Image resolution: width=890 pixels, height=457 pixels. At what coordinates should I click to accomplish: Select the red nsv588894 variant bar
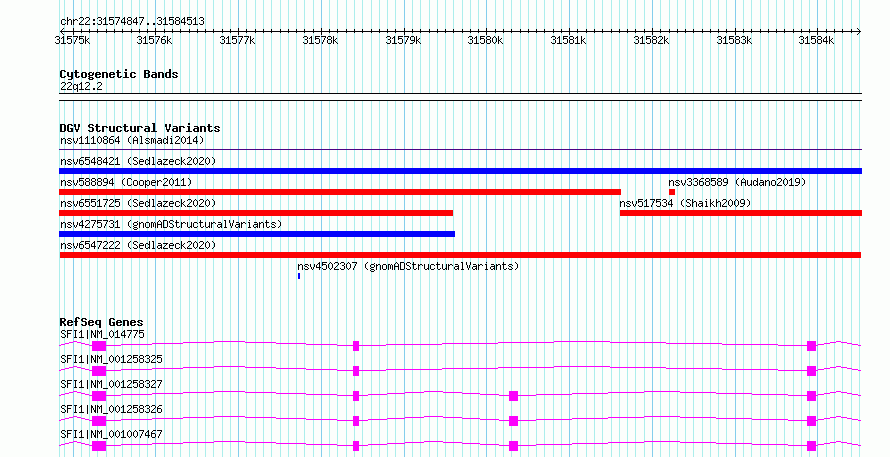[x=340, y=192]
